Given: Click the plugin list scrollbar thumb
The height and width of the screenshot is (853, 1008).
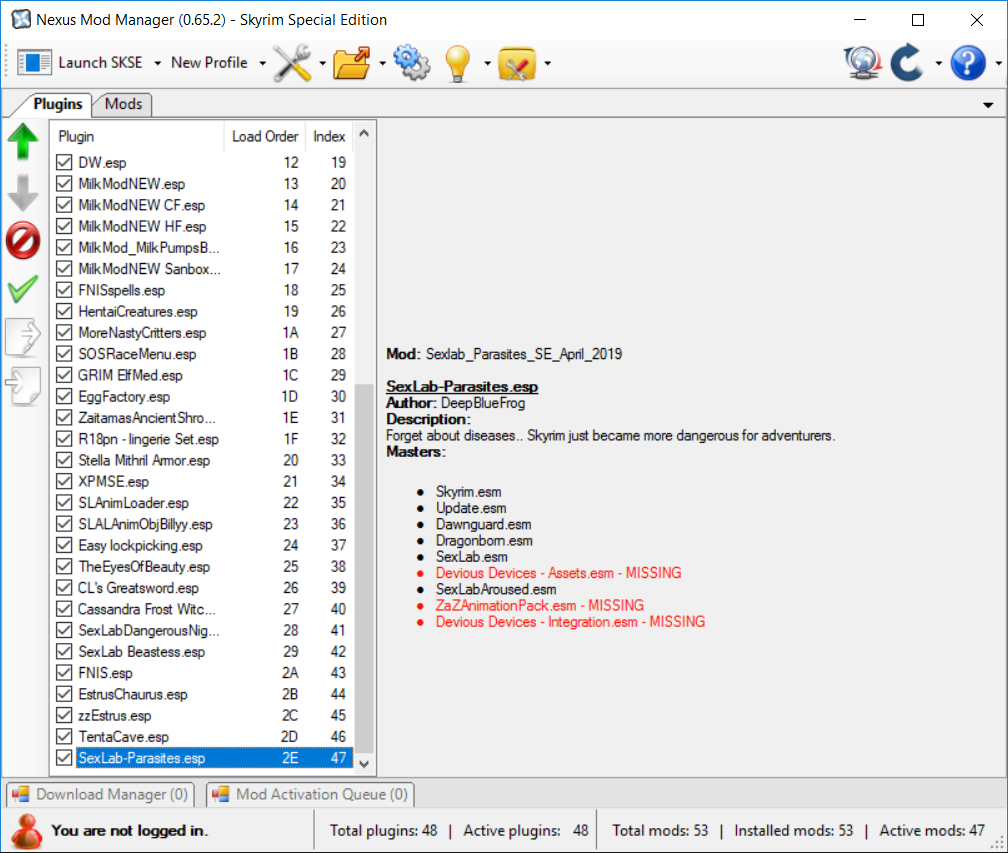Looking at the screenshot, I should 364,568.
